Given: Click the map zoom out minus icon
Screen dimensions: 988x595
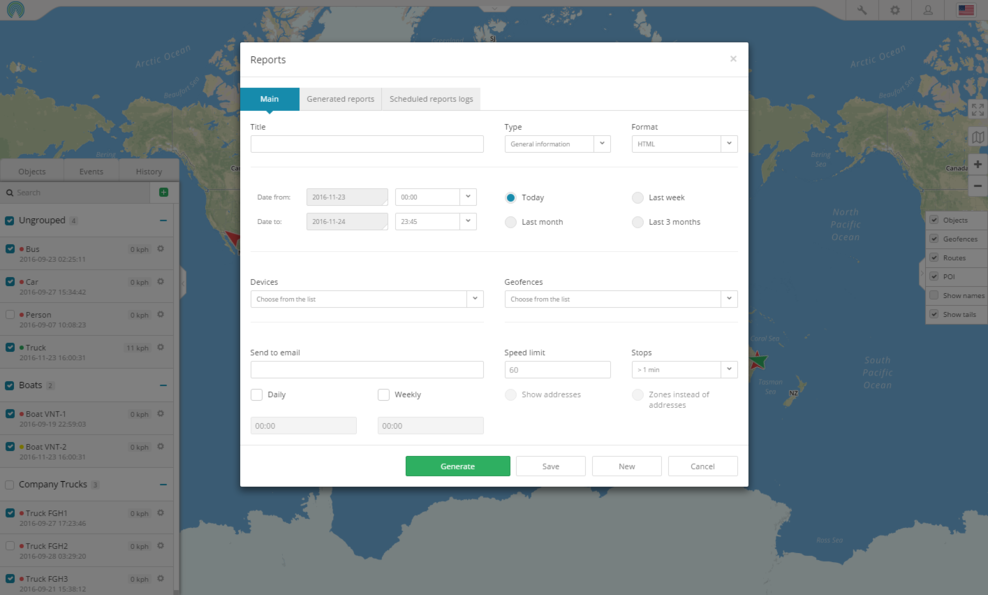Looking at the screenshot, I should coord(977,186).
